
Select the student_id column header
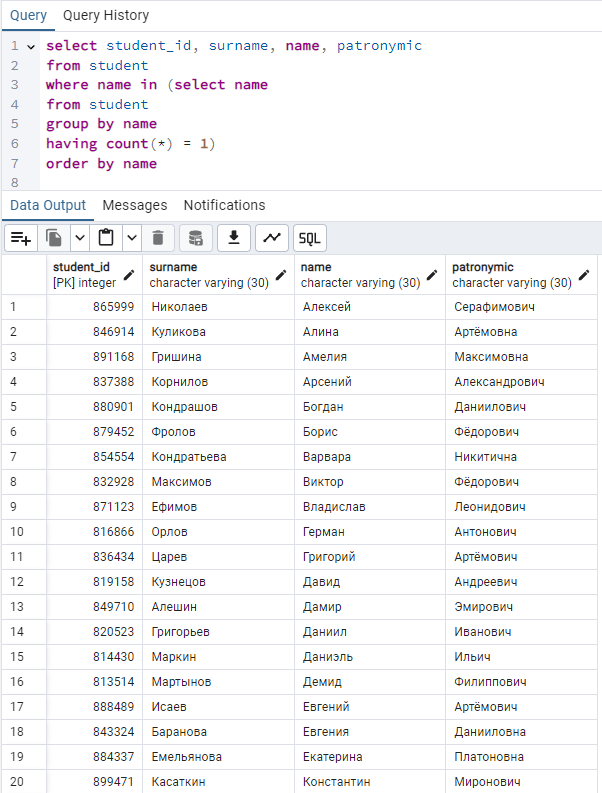pyautogui.click(x=95, y=275)
